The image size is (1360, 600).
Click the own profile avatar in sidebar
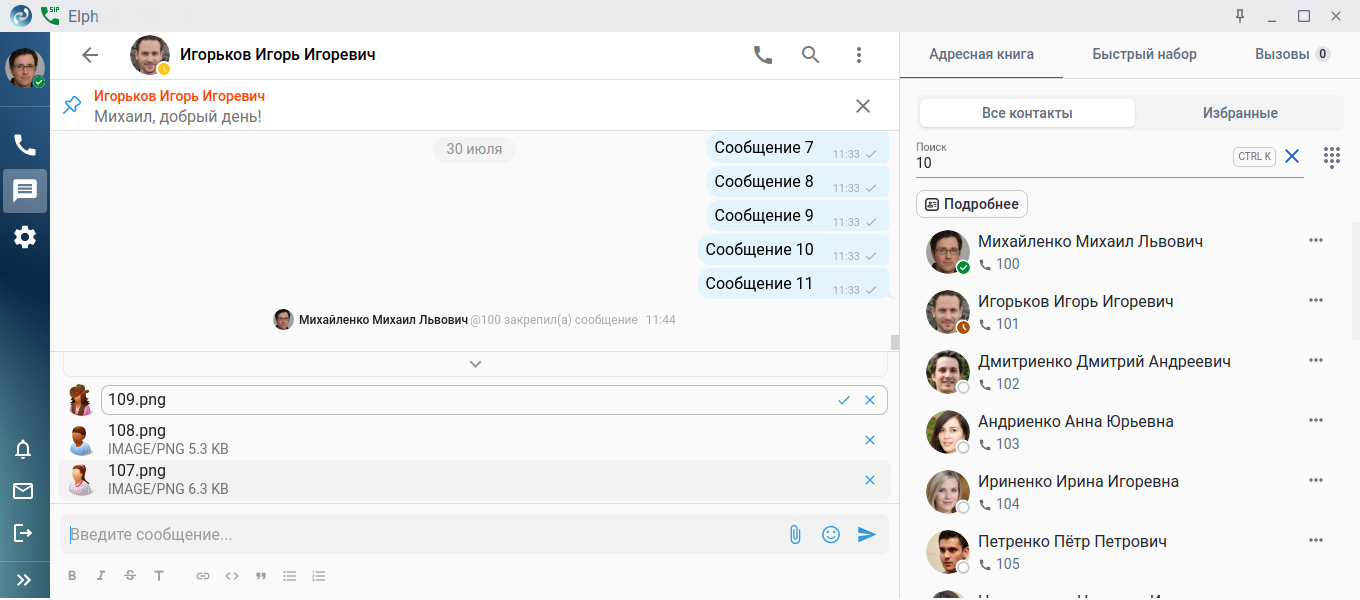click(x=25, y=68)
